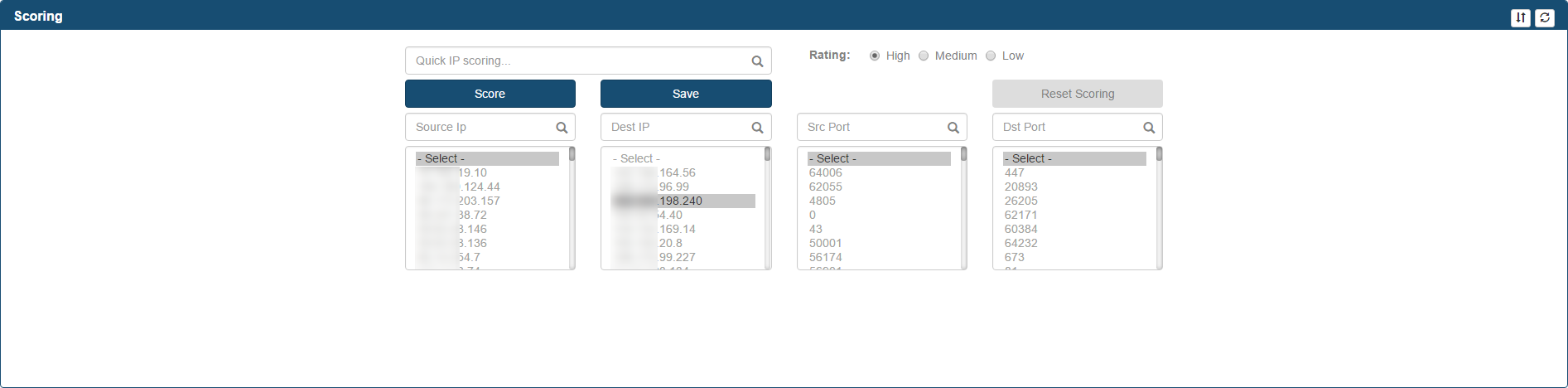Click into the Src Port filter field

pos(870,127)
